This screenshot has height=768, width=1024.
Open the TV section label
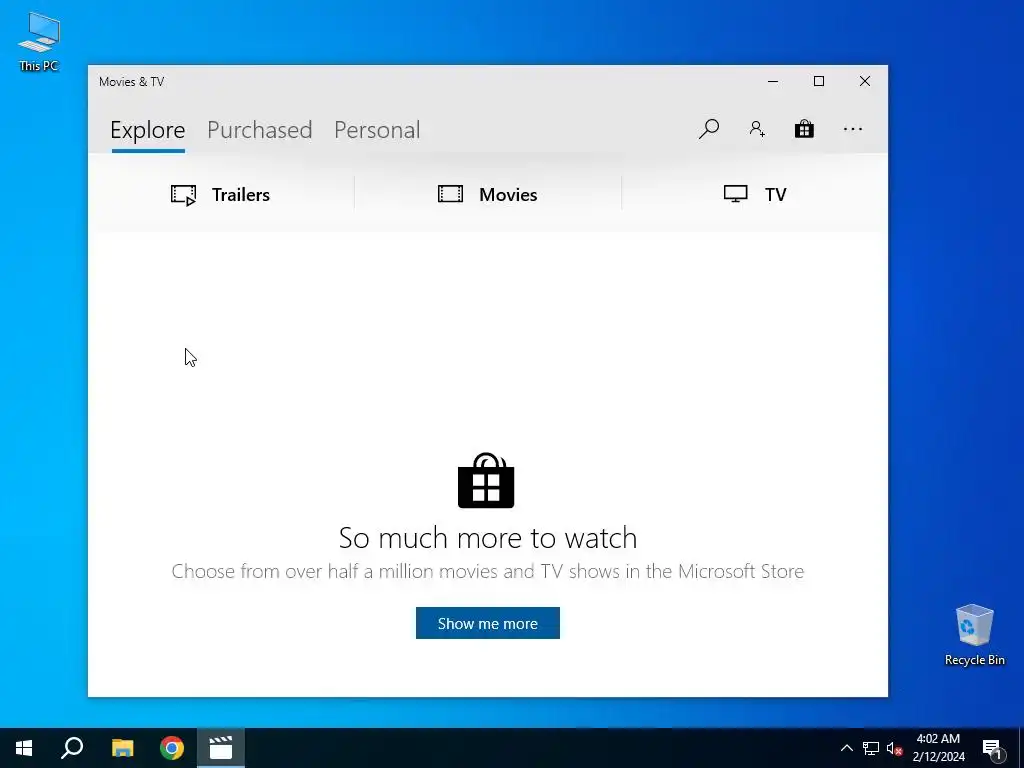(x=775, y=195)
